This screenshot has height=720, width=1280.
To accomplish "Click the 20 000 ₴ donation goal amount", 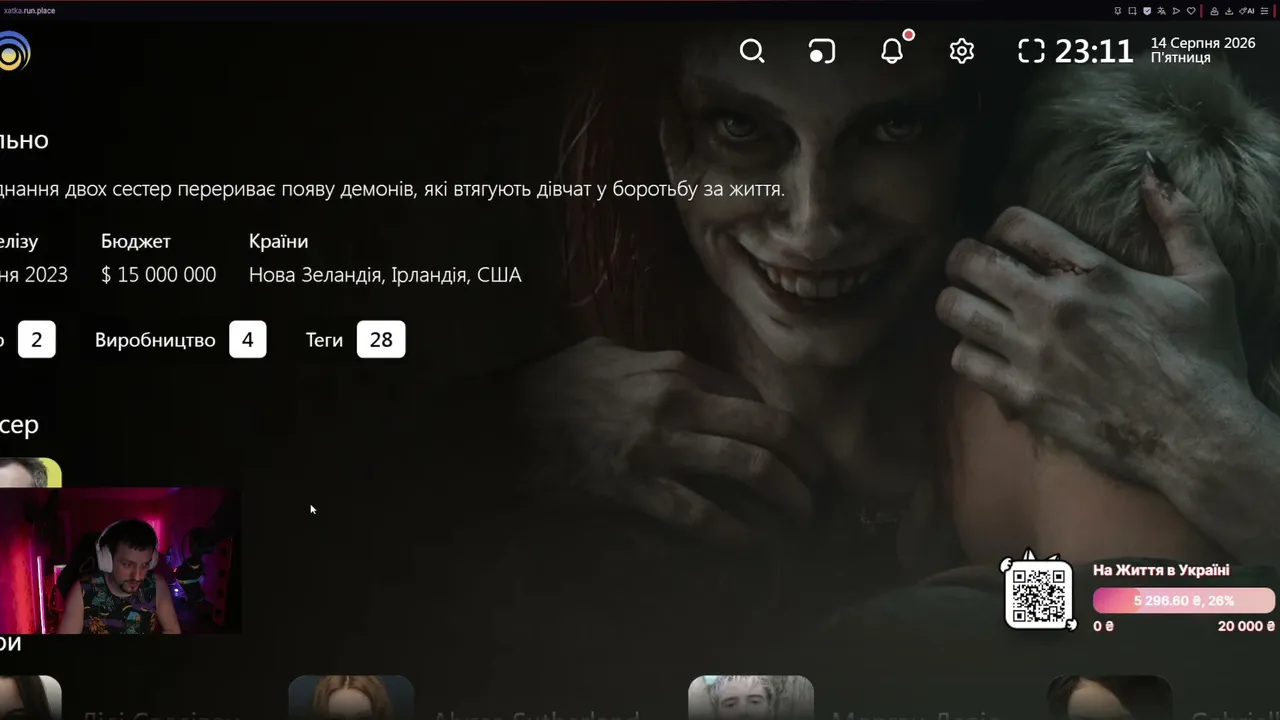I will click(1246, 626).
